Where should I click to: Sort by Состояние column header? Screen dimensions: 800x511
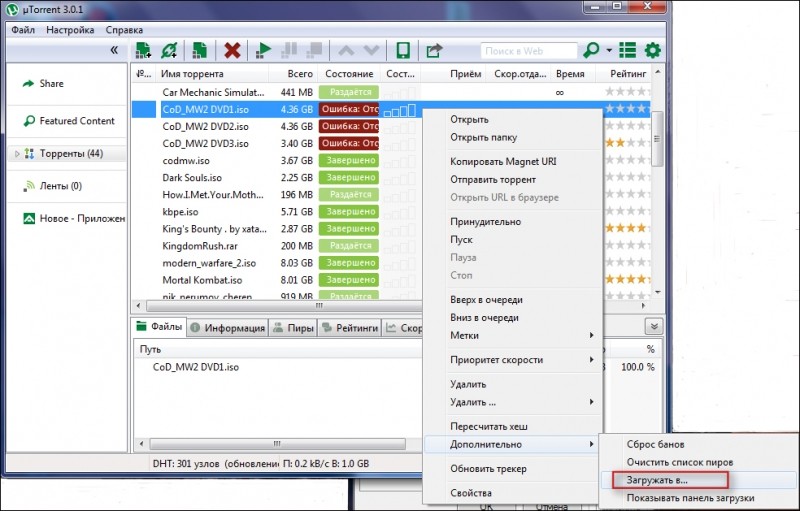pyautogui.click(x=349, y=74)
